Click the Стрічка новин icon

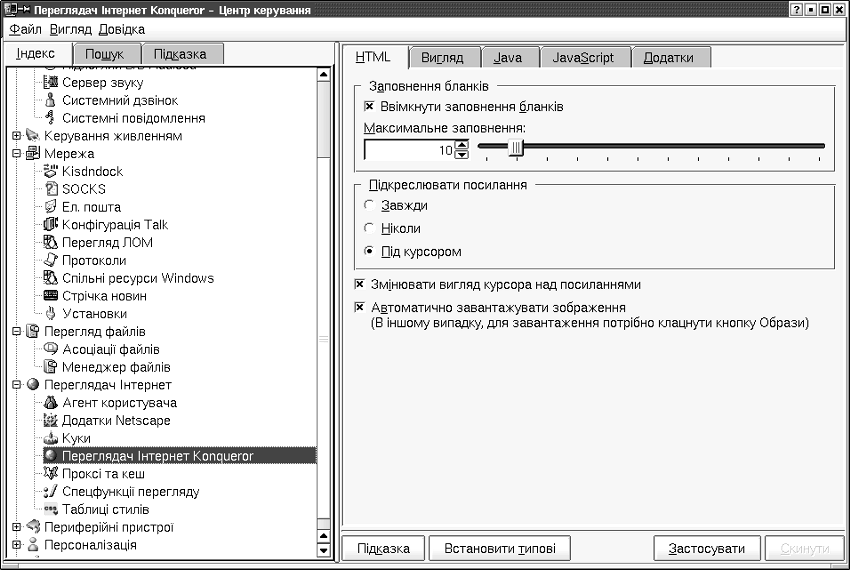tap(51, 296)
